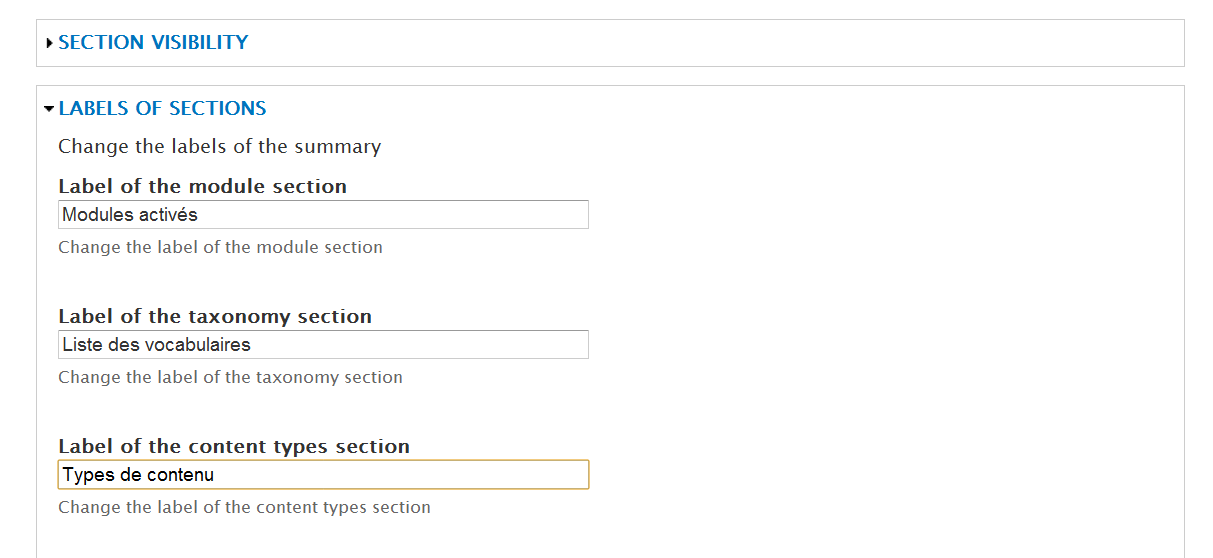The image size is (1213, 558).
Task: Focus the 'Types de contenu' text field
Action: 323,474
